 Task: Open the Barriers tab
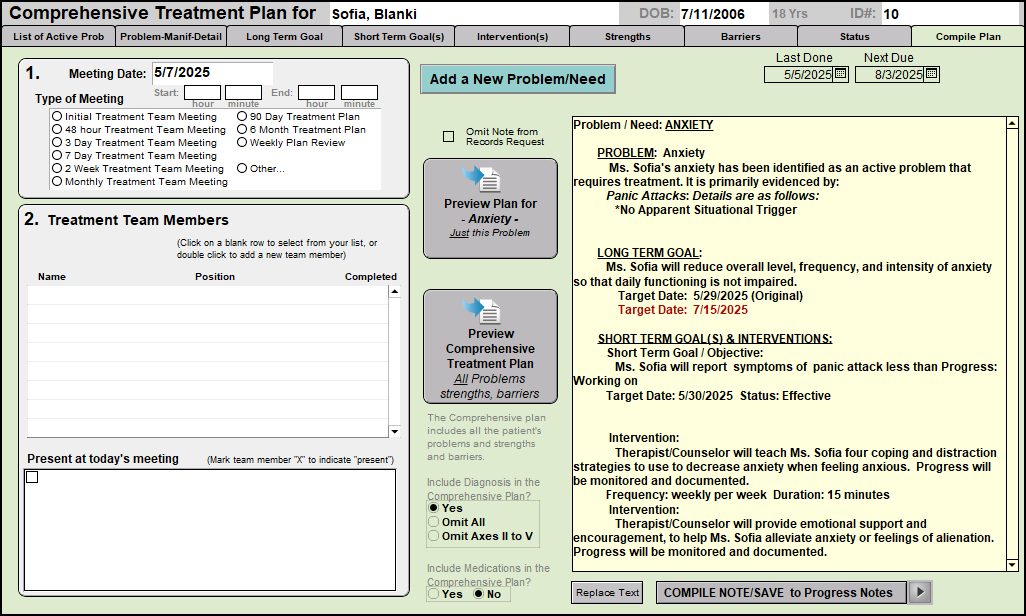pos(741,37)
